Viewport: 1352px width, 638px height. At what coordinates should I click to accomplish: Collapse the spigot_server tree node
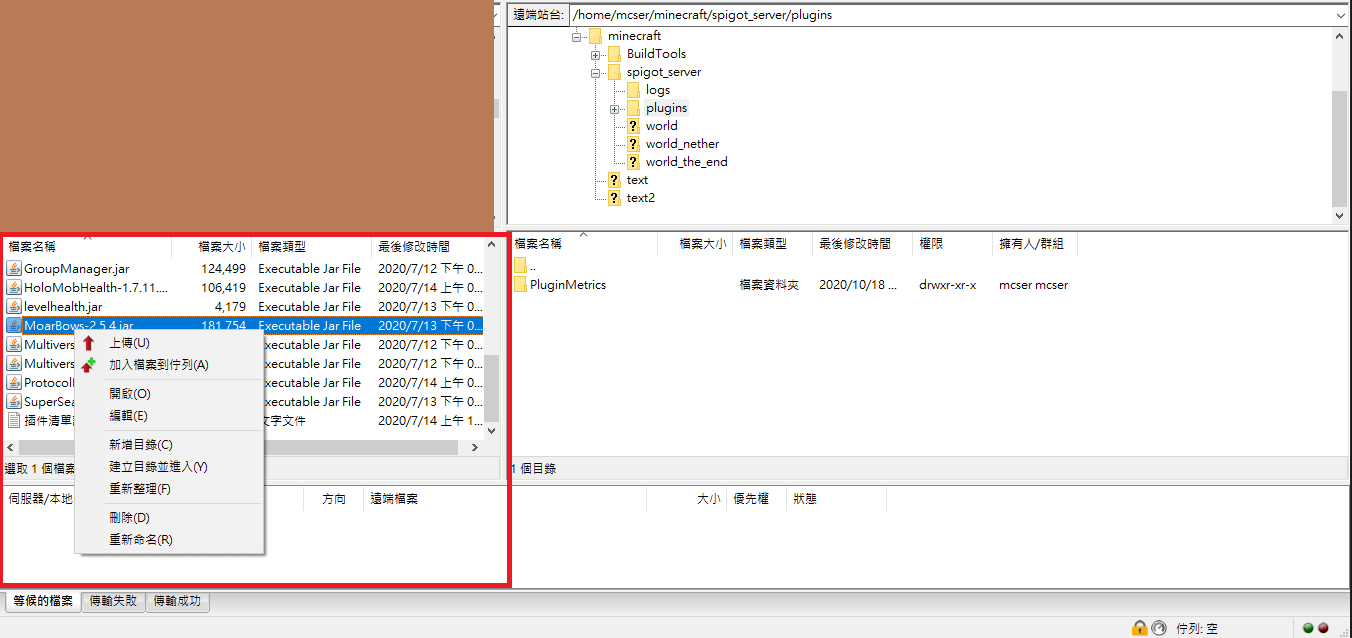[595, 71]
